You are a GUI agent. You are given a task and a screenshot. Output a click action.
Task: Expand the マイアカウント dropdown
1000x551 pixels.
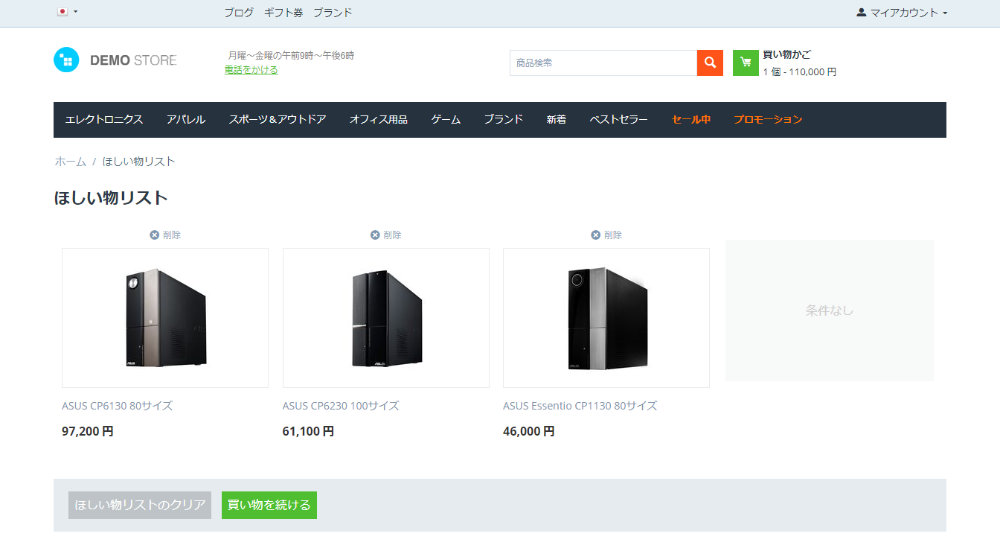pyautogui.click(x=902, y=12)
